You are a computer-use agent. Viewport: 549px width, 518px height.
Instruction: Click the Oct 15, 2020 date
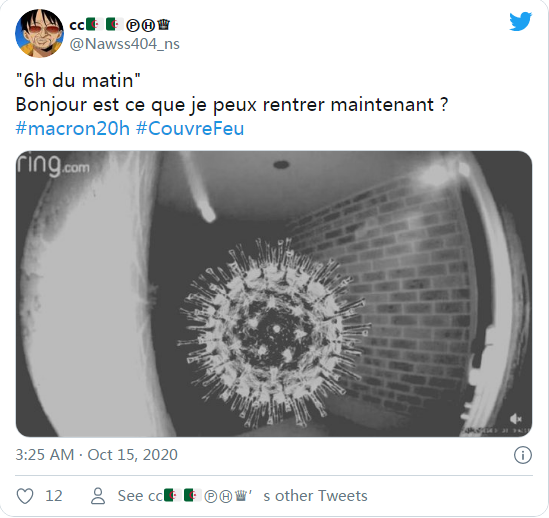click(132, 455)
